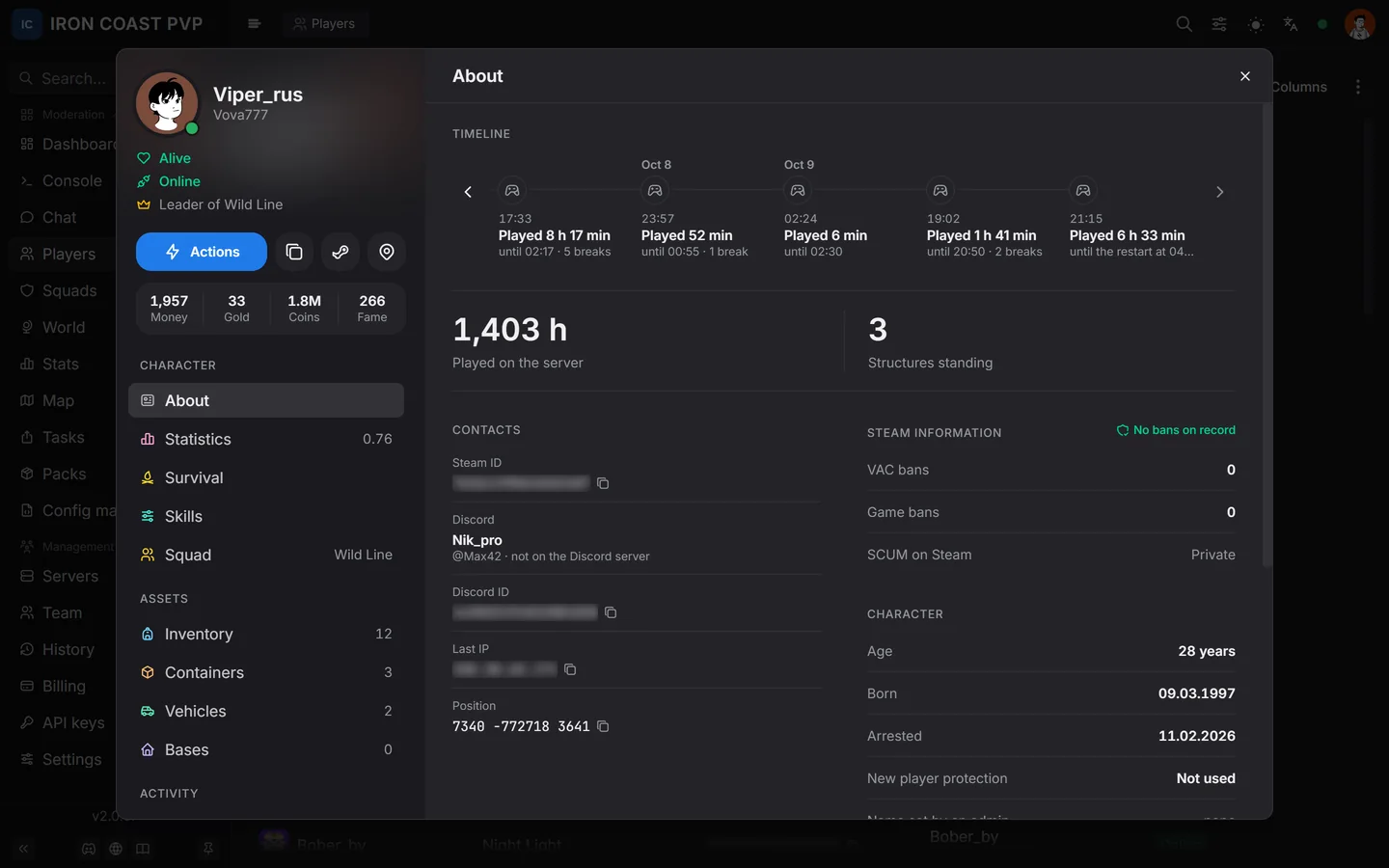This screenshot has height=868, width=1389.
Task: Open the language translate icon
Action: point(1291,24)
